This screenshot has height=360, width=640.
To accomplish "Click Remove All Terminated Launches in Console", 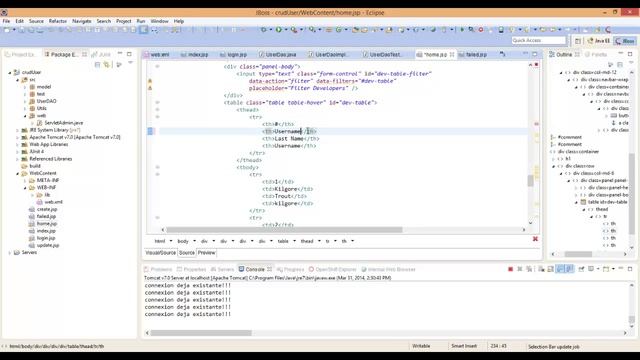I will pyautogui.click(x=529, y=269).
